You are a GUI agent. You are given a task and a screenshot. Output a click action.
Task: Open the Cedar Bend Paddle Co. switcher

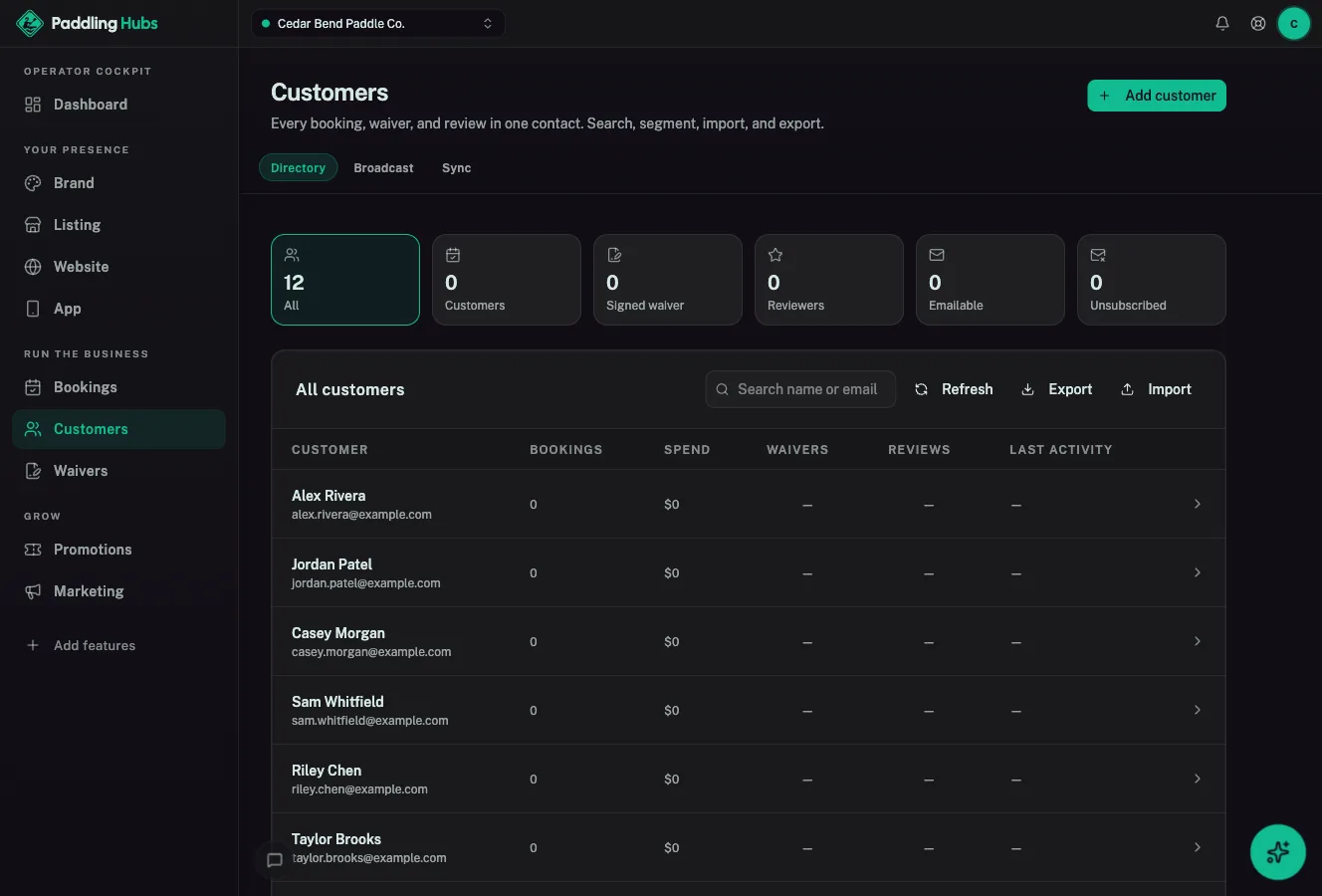click(x=378, y=23)
